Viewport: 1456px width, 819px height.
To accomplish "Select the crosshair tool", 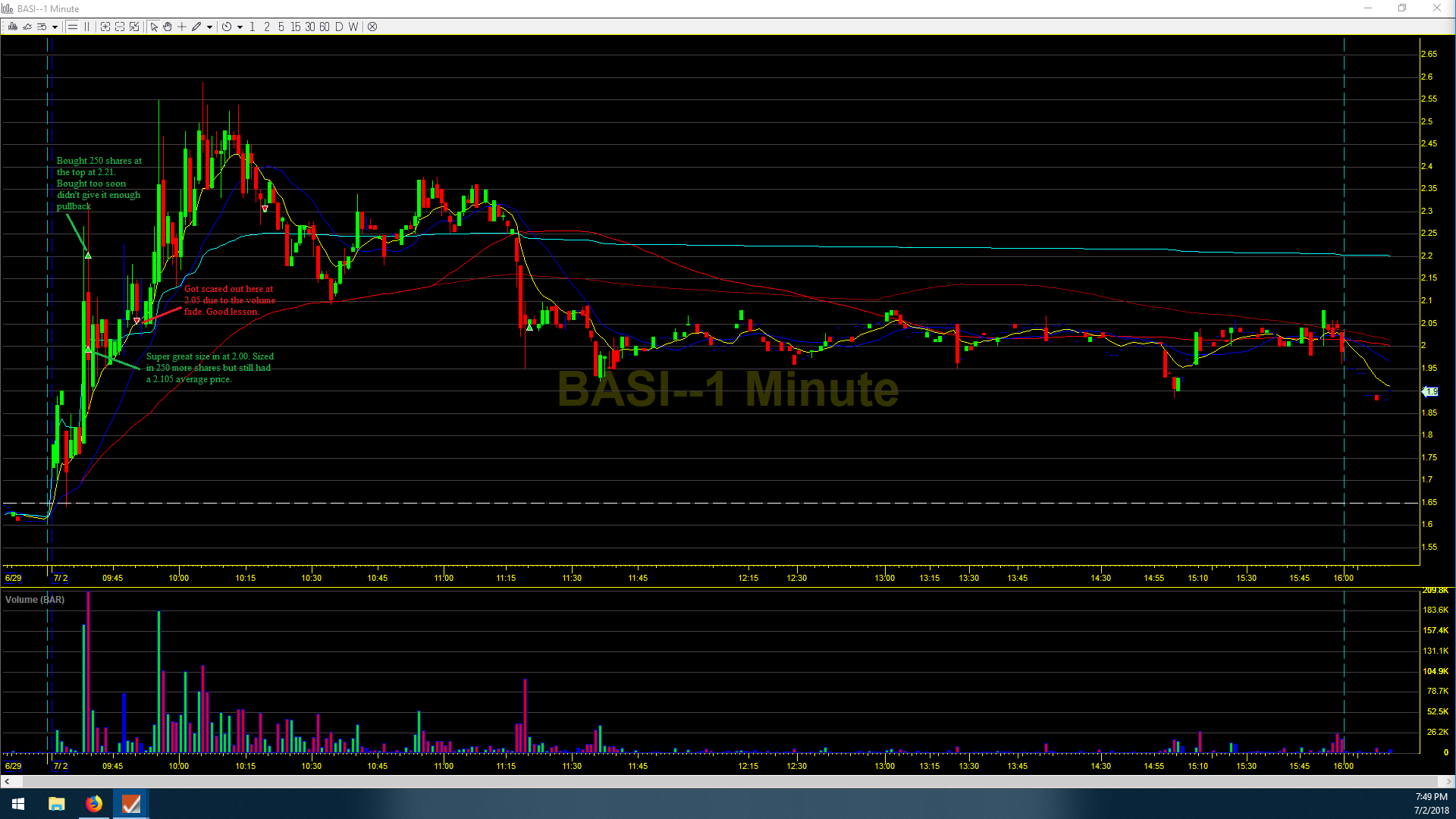I will [182, 27].
